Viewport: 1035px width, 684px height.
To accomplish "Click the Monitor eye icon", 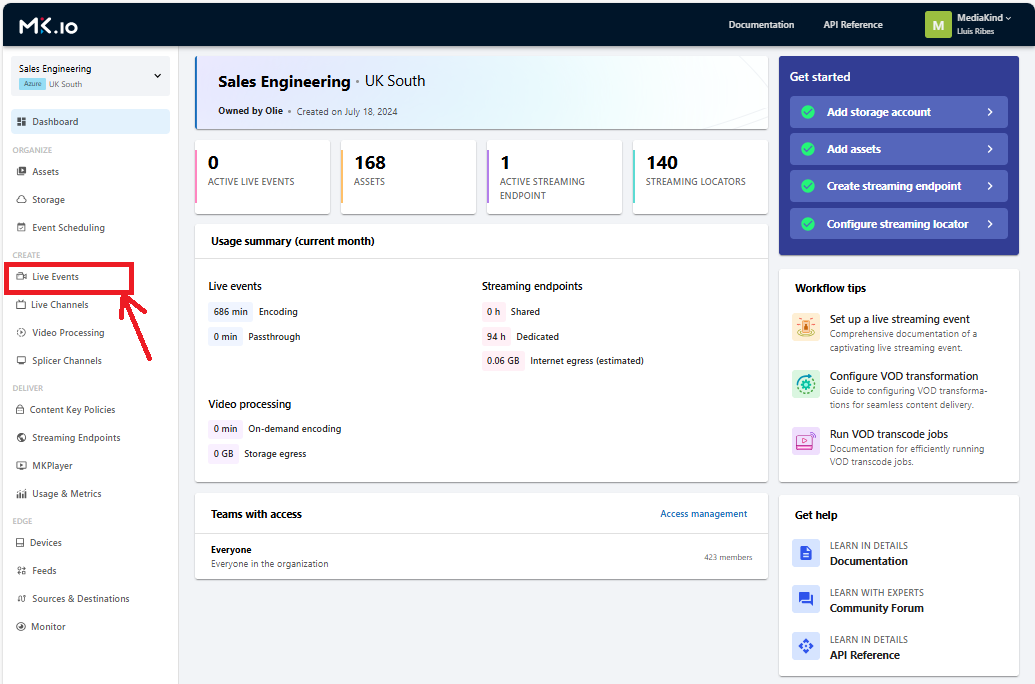I will [x=21, y=627].
